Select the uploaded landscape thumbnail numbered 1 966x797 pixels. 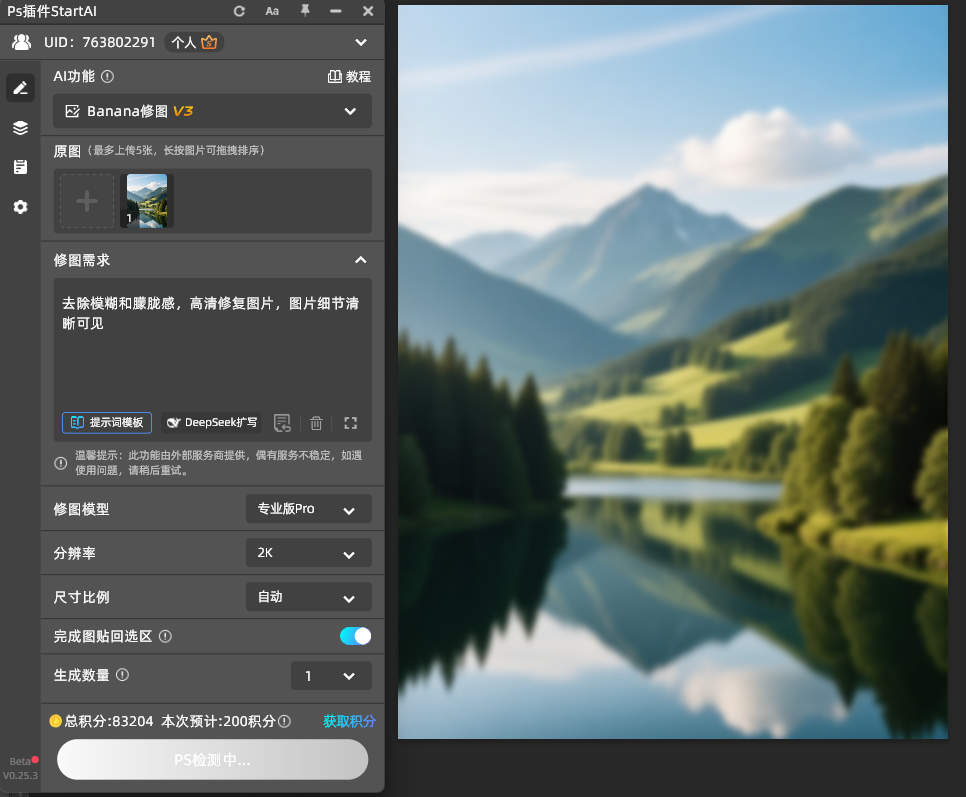pos(147,201)
